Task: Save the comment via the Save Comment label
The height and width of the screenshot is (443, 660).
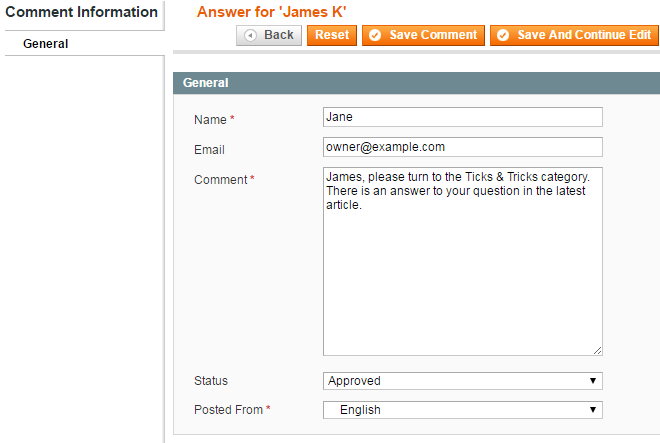Action: point(433,35)
